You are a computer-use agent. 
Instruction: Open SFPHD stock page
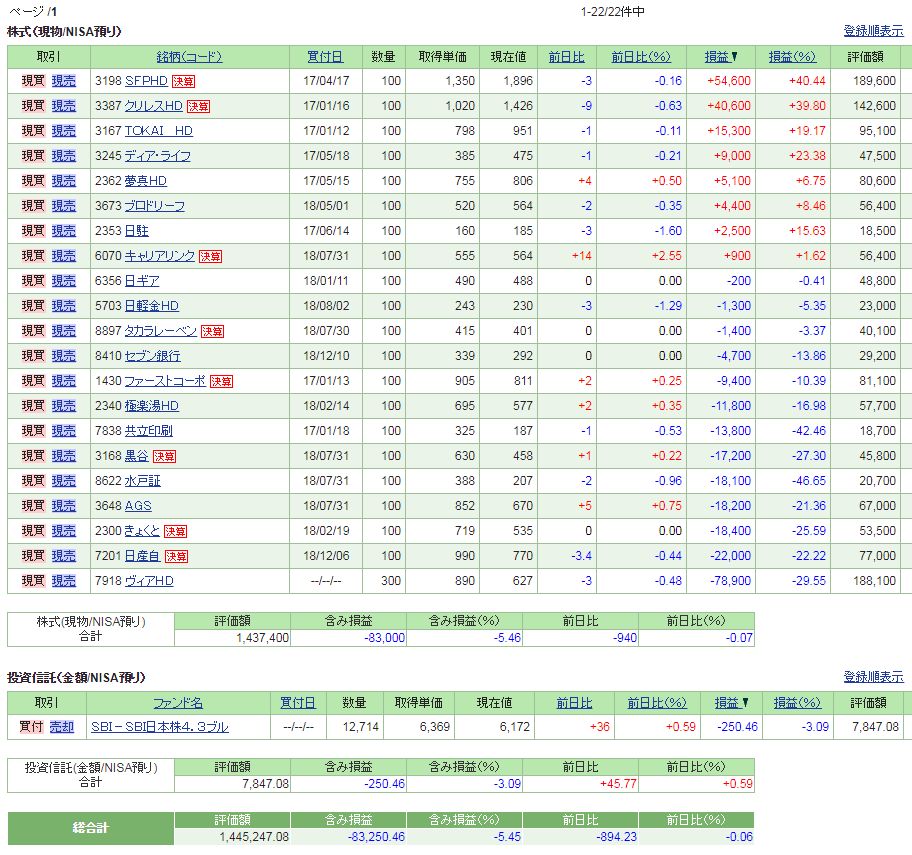click(147, 81)
